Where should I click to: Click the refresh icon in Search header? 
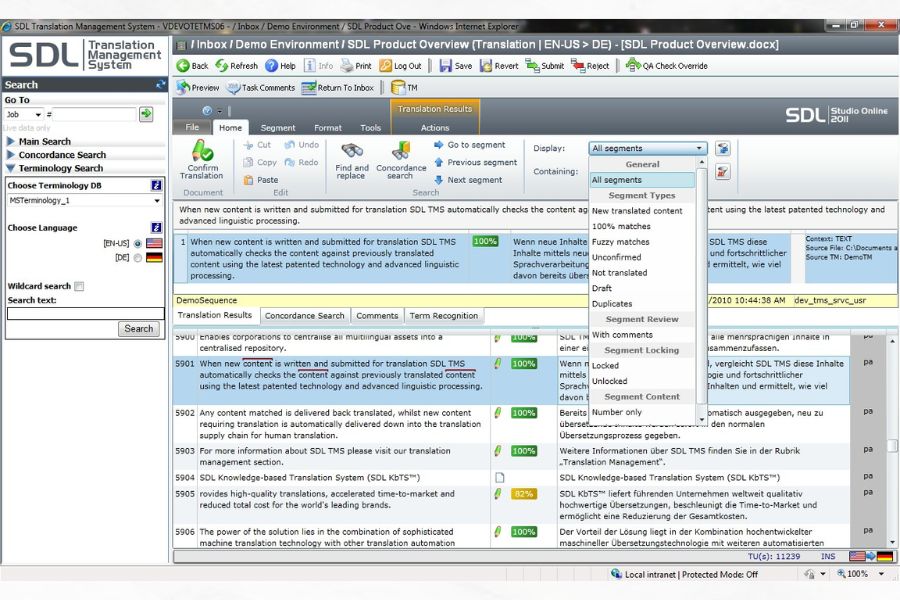pos(161,84)
